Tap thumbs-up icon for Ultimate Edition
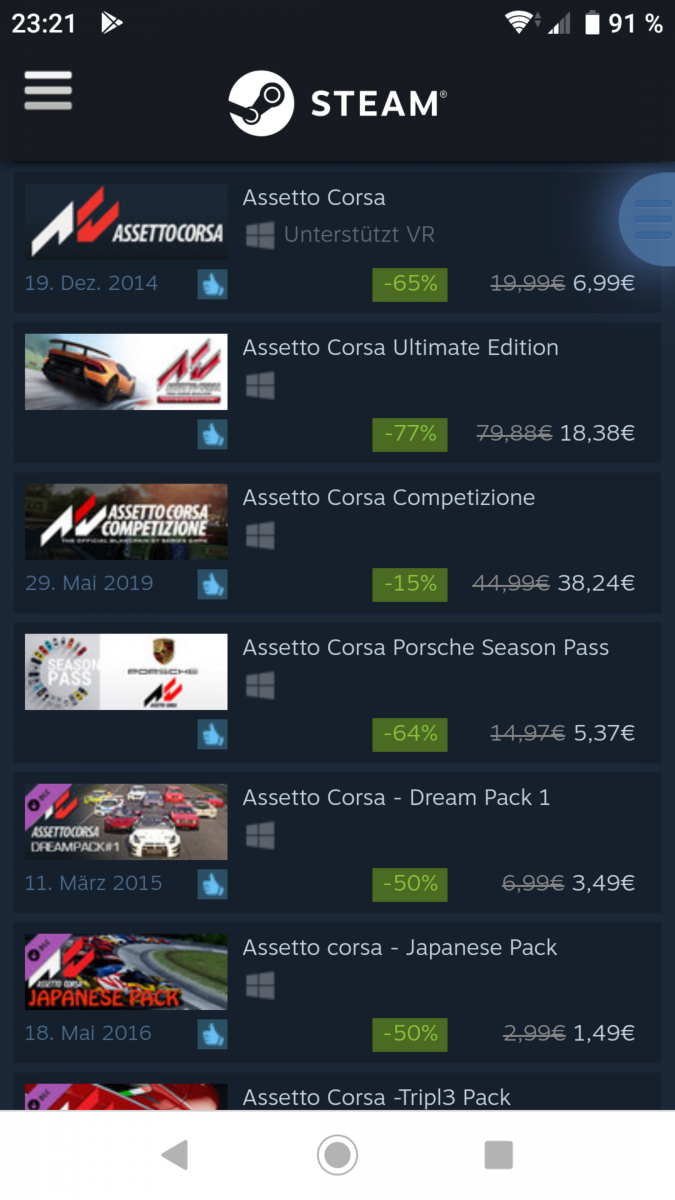 tap(212, 434)
